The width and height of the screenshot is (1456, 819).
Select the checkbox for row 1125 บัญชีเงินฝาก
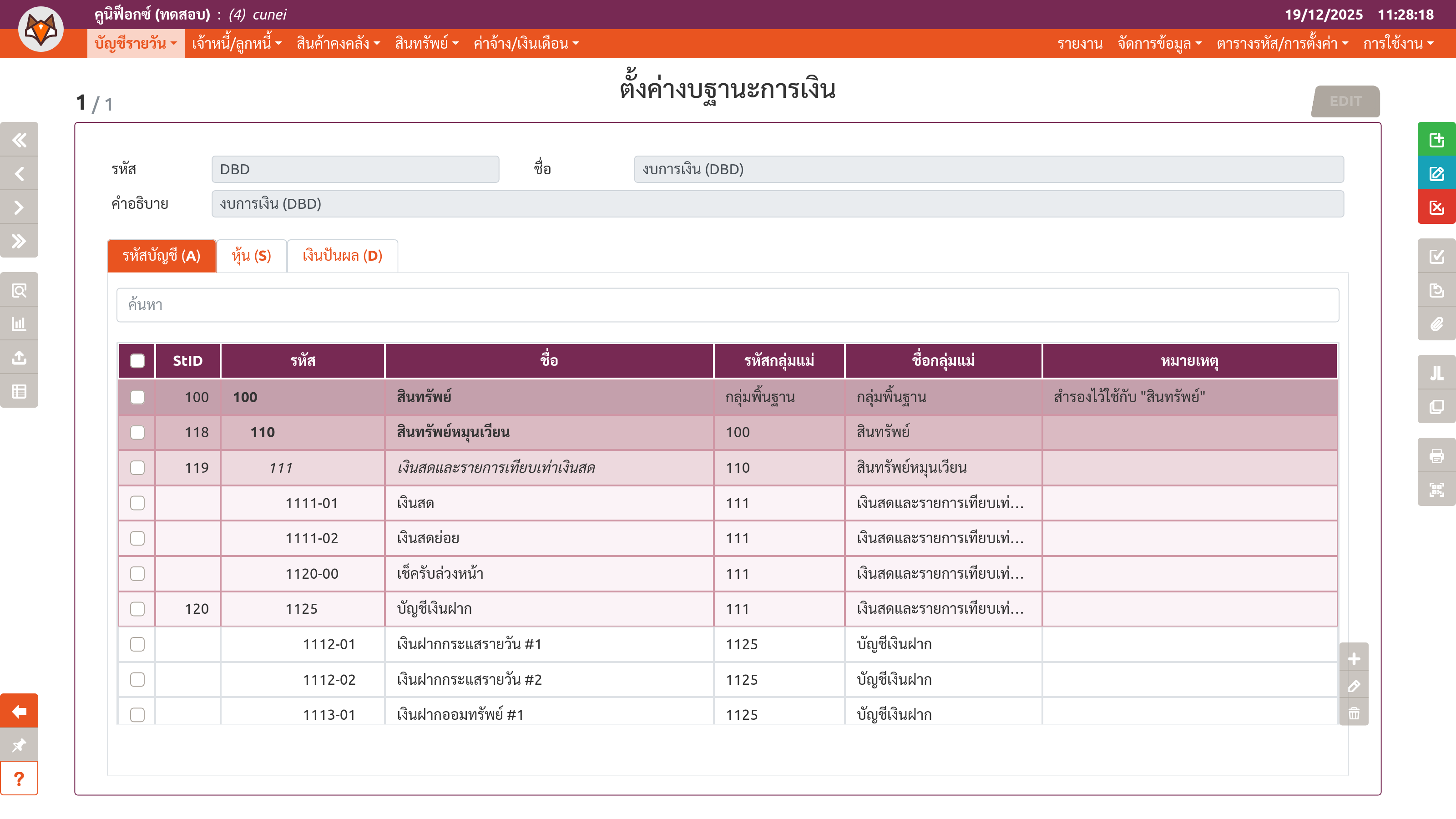[137, 609]
